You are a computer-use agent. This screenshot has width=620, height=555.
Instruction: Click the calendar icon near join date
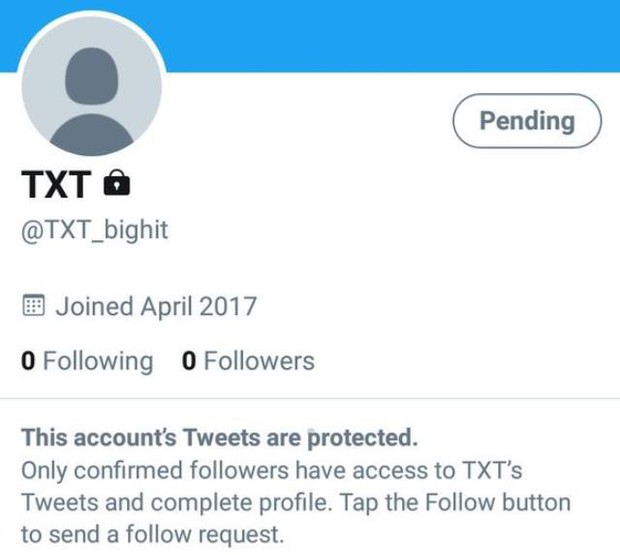pyautogui.click(x=33, y=305)
